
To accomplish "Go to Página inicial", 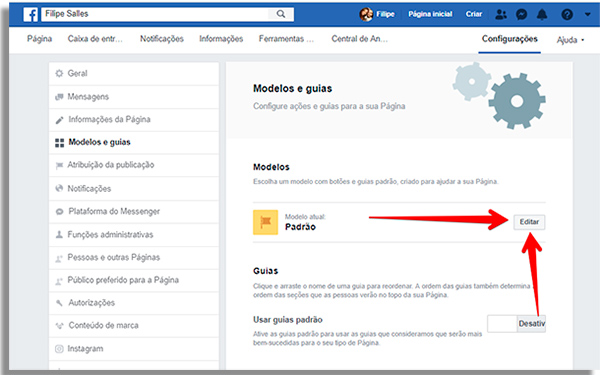I will point(430,14).
